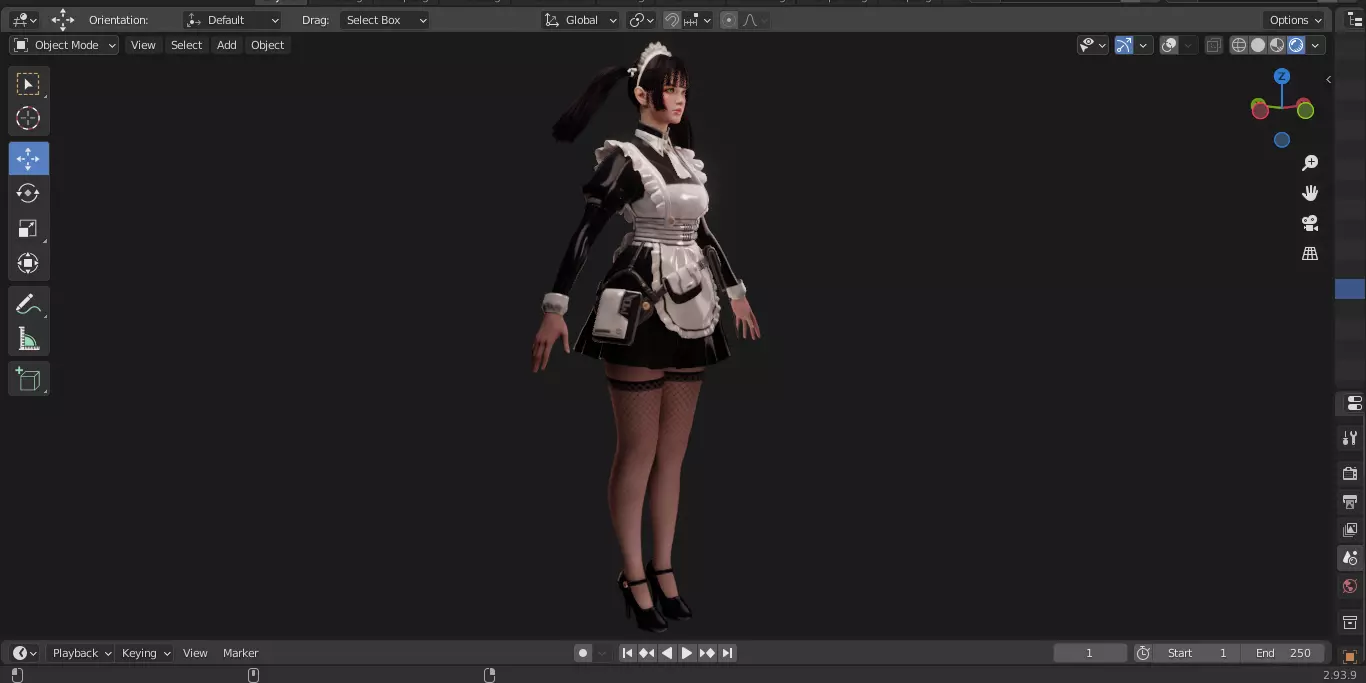The width and height of the screenshot is (1366, 683).
Task: Open object visibility filter eye dropdown
Action: (1093, 45)
